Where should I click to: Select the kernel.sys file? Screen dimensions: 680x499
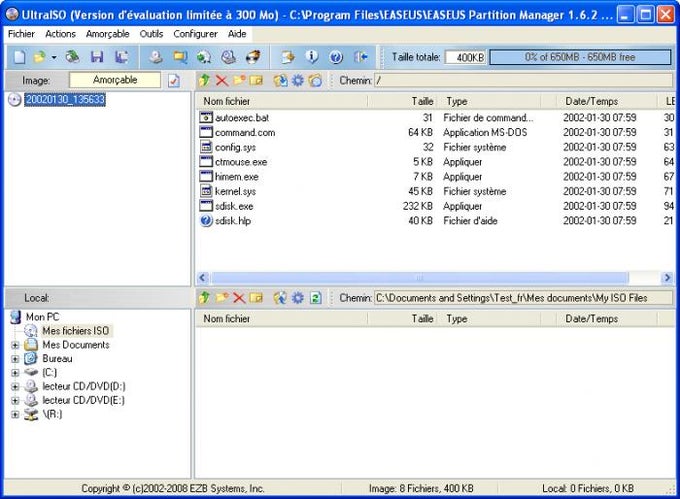click(235, 191)
